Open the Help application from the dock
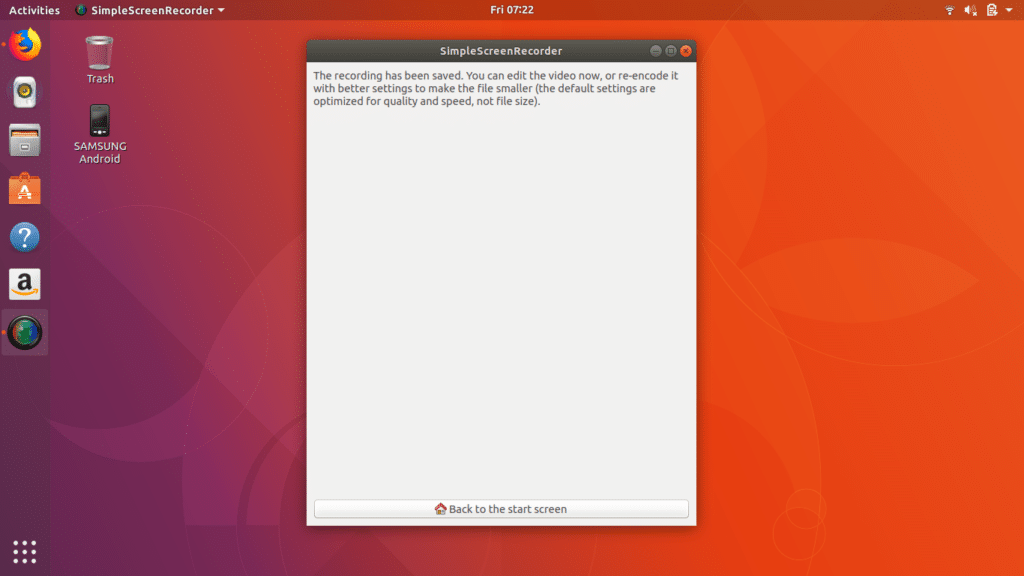Screen dimensions: 1024x576 point(24,236)
